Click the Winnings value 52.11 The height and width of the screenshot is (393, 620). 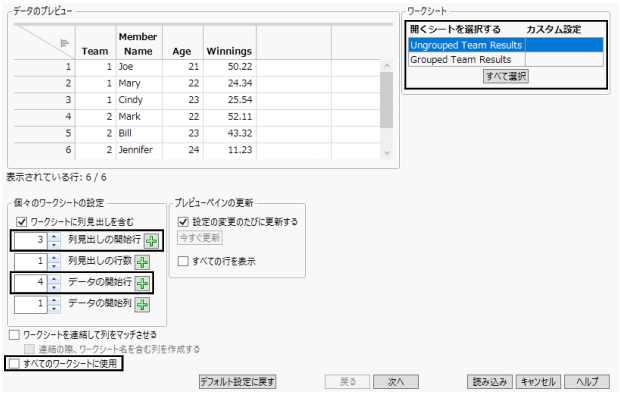[x=230, y=117]
